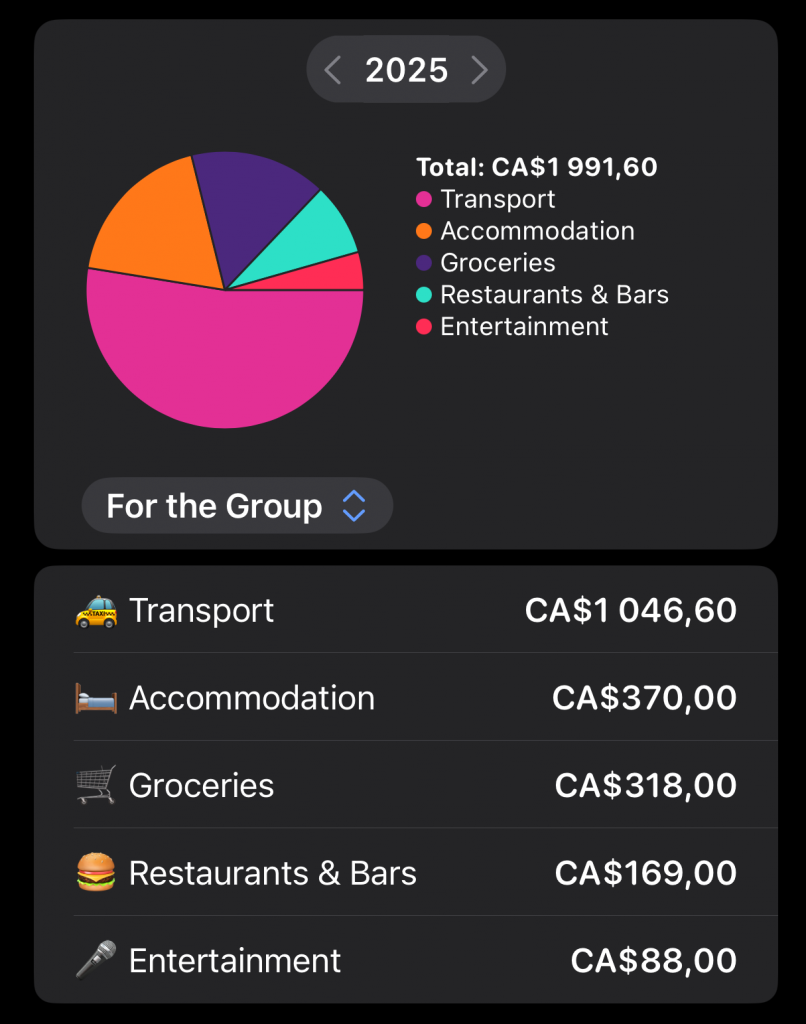This screenshot has height=1024, width=806.
Task: Click the 2025 year label
Action: click(x=406, y=70)
